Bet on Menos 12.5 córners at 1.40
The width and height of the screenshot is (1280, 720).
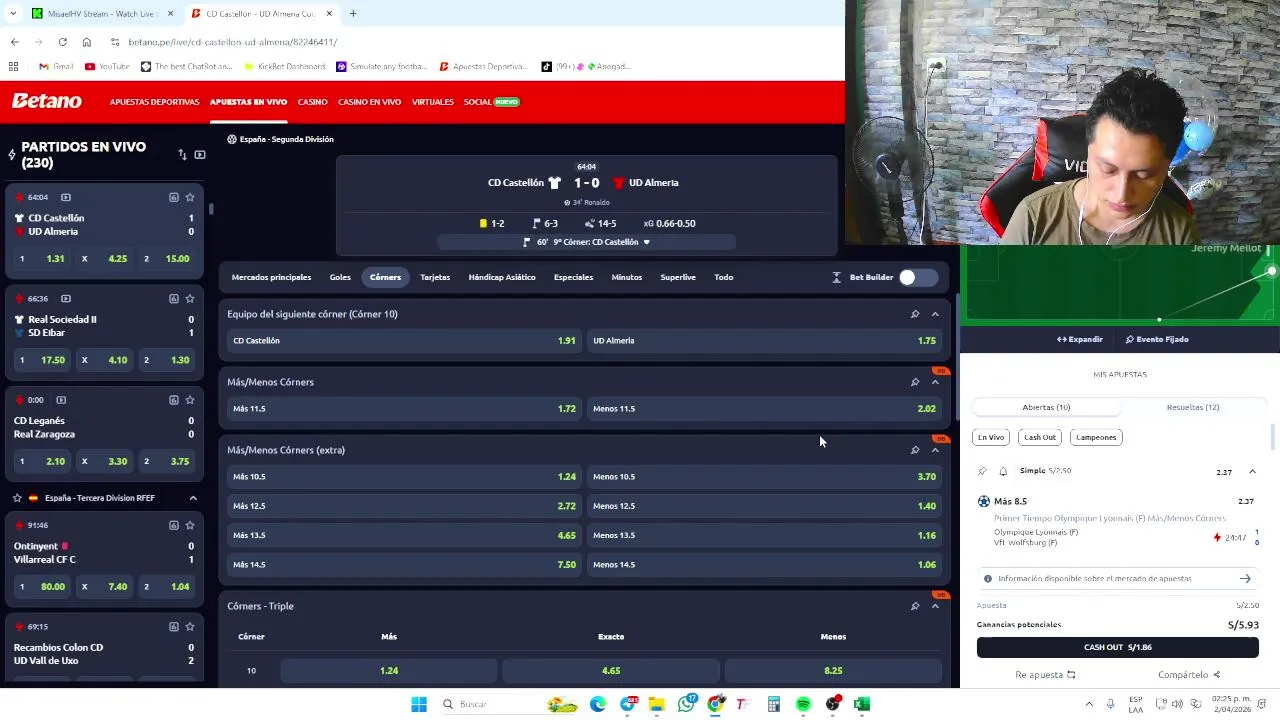coord(764,506)
